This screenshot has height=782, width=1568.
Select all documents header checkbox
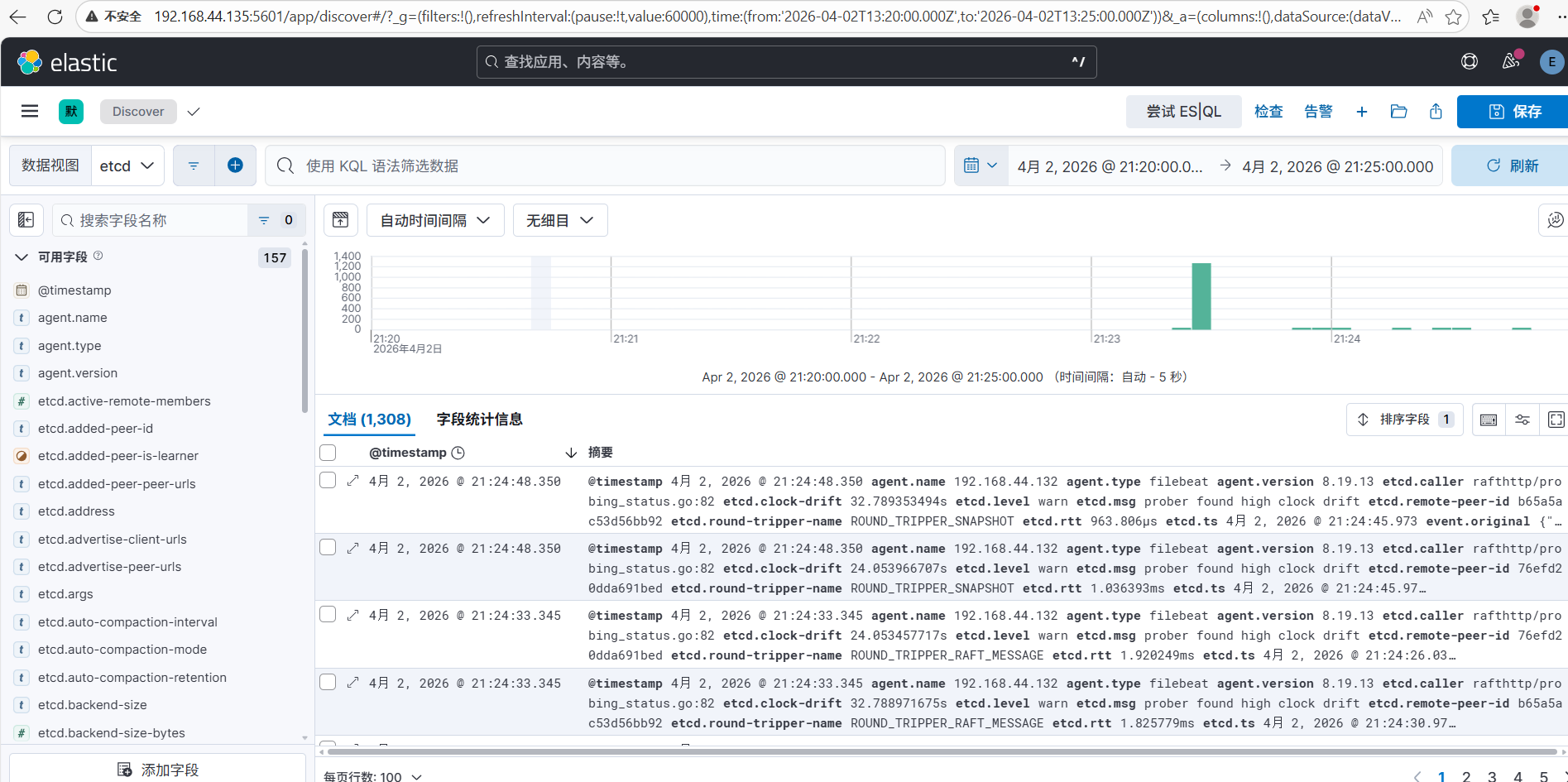point(328,453)
